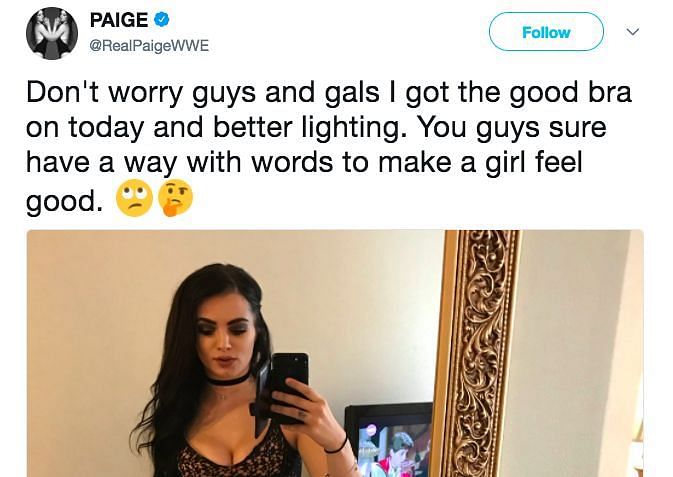Screen dimensions: 673x477
Task: Click the thinking face emoji
Action: click(x=175, y=198)
